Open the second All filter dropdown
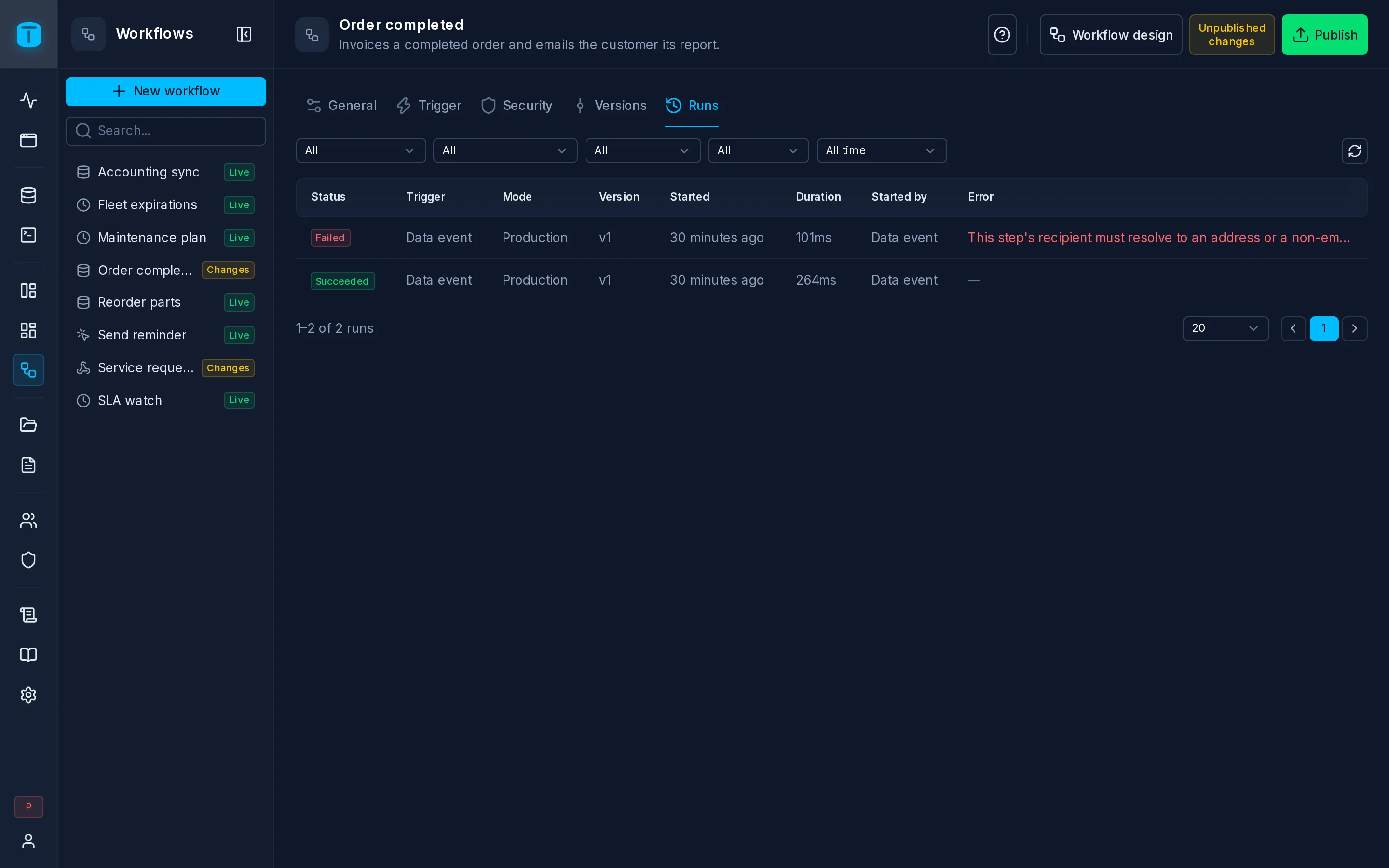Image resolution: width=1389 pixels, height=868 pixels. click(x=505, y=150)
